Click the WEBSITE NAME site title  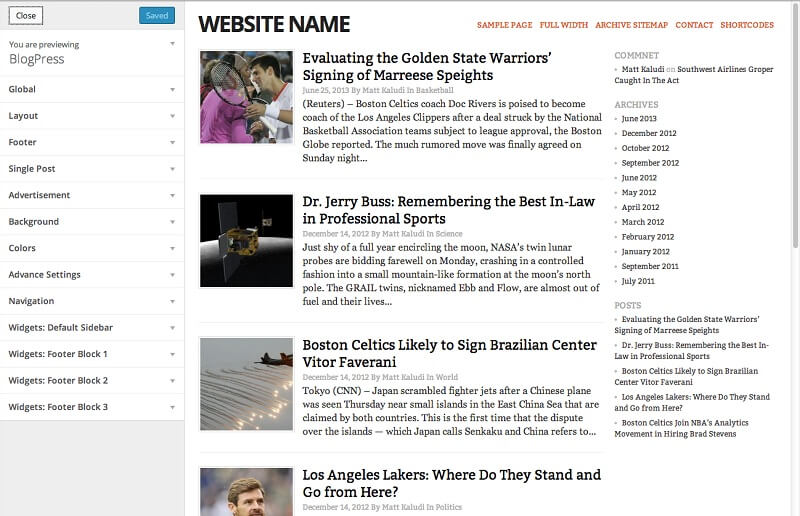tap(274, 24)
